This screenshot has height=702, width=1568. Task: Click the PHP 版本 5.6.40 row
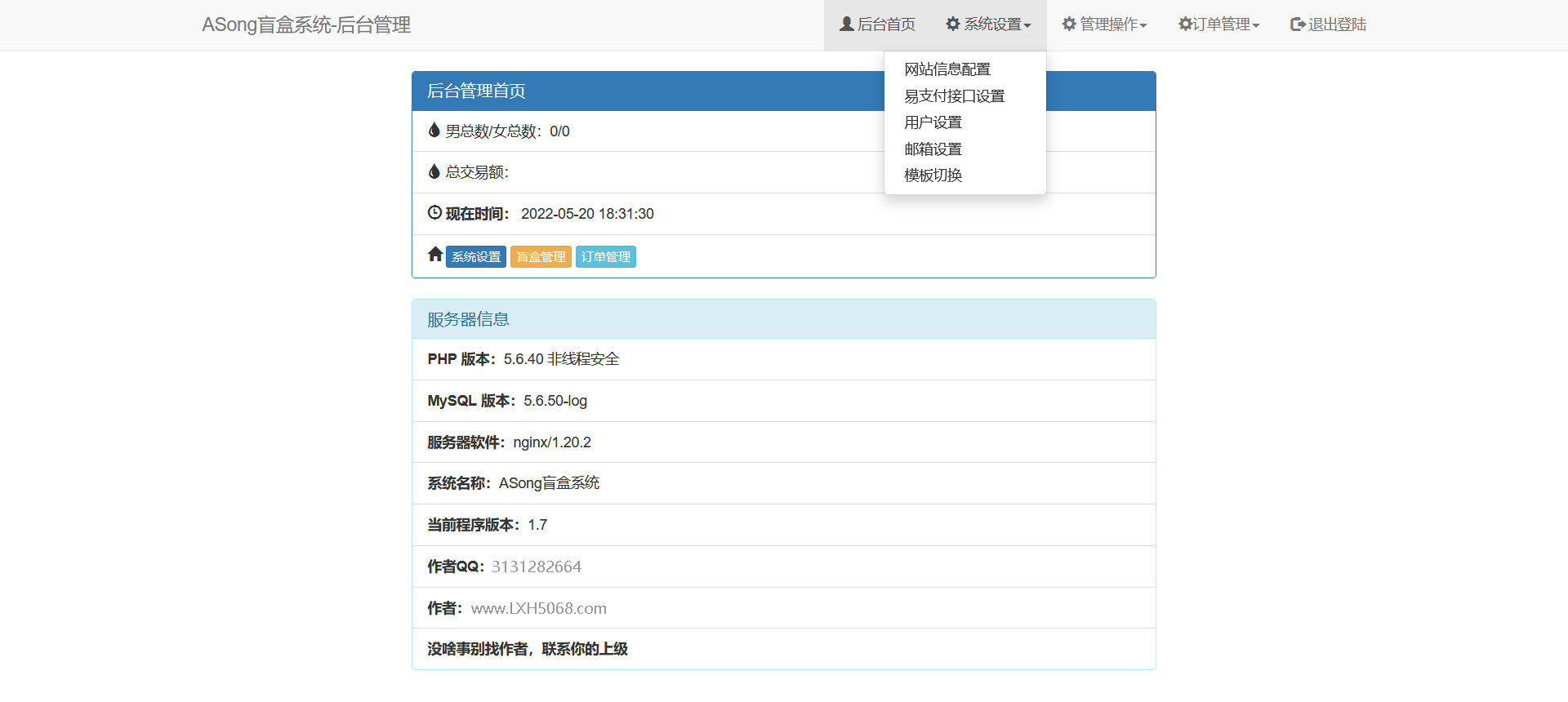coord(784,359)
